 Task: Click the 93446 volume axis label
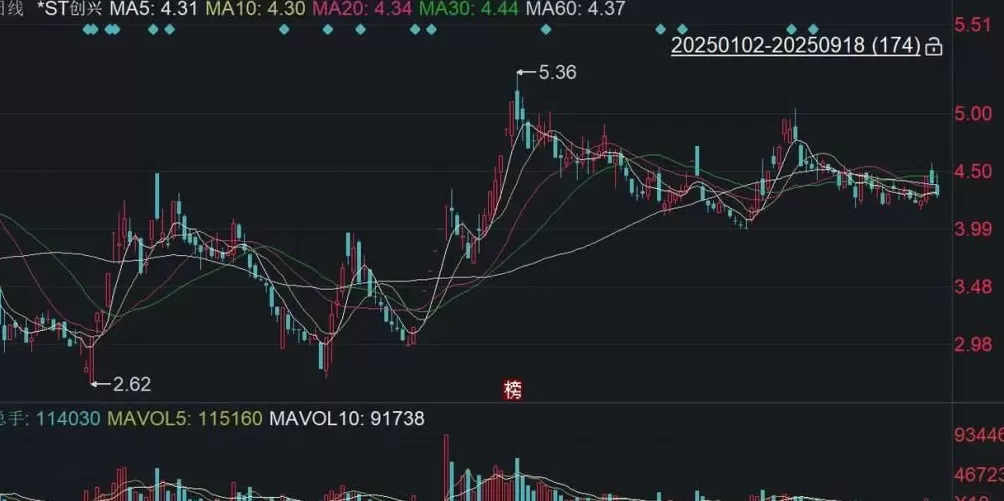coord(977,435)
